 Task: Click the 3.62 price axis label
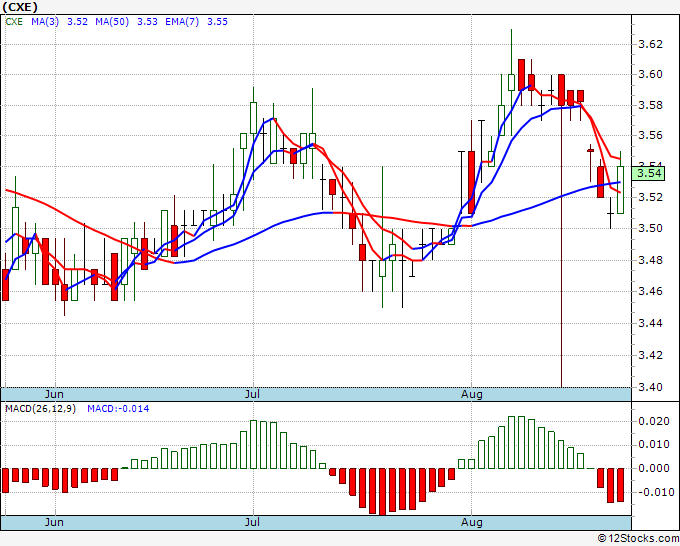pos(651,44)
